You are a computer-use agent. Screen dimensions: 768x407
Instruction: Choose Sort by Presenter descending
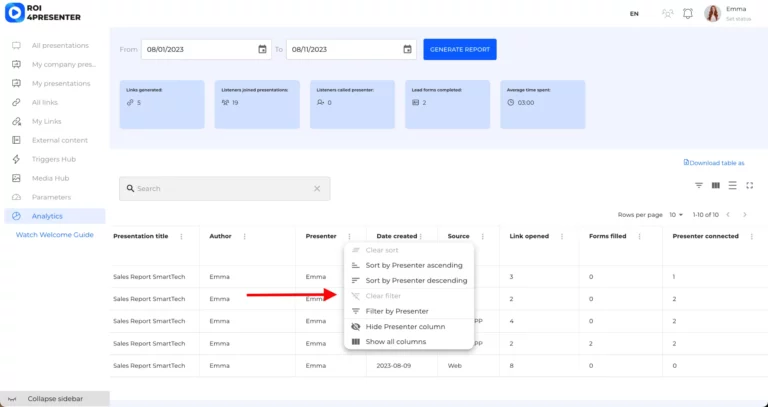409,281
